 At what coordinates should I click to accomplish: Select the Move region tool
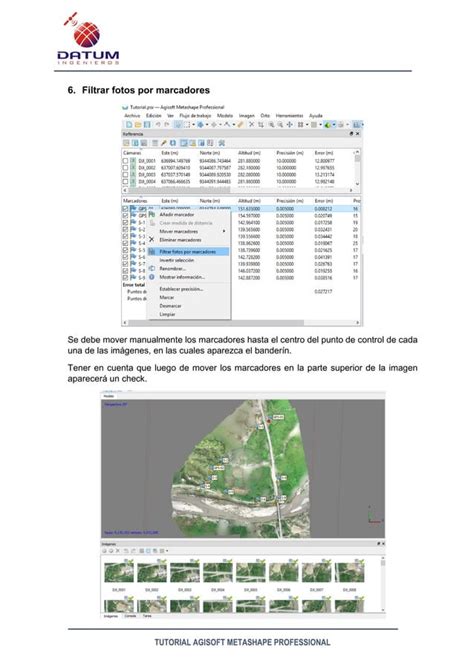pos(200,124)
